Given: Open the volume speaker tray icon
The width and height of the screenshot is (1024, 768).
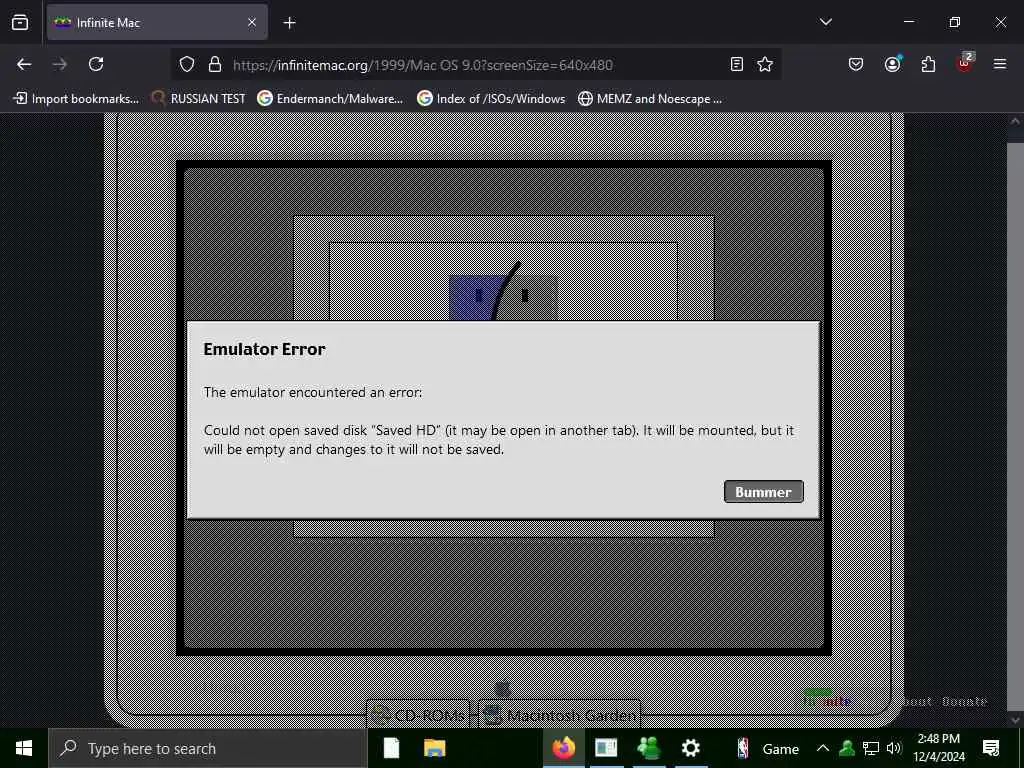Looking at the screenshot, I should click(x=893, y=748).
